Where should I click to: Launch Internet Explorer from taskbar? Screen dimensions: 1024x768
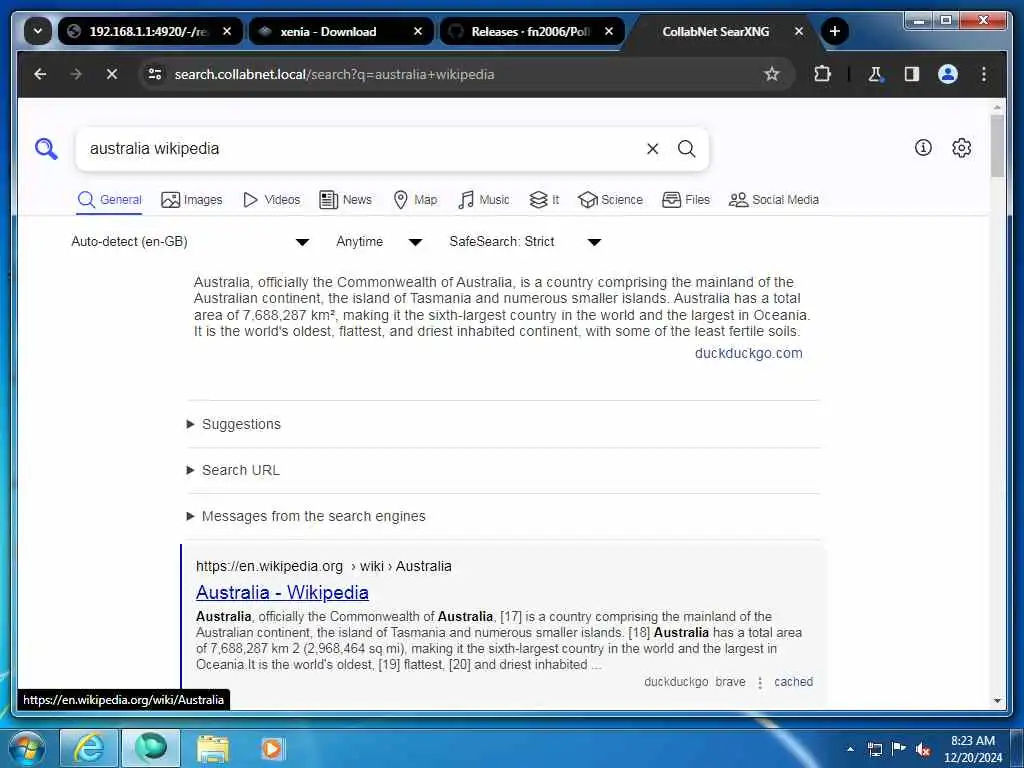[89, 748]
